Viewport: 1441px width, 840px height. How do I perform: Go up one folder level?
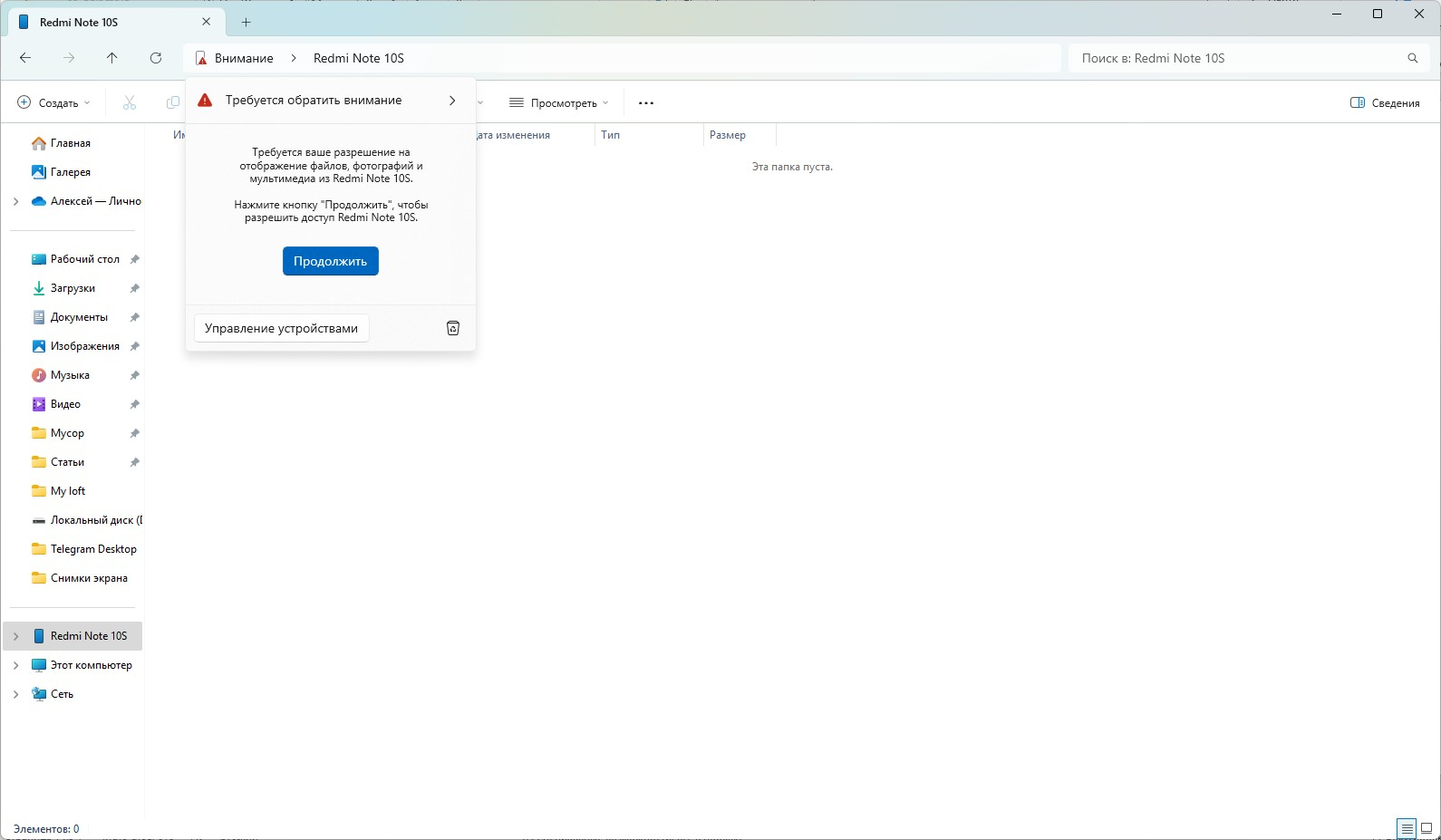112,58
